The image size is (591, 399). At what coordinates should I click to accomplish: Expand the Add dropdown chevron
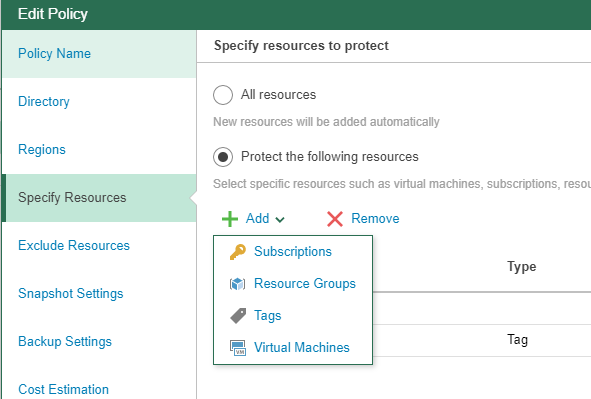(280, 220)
